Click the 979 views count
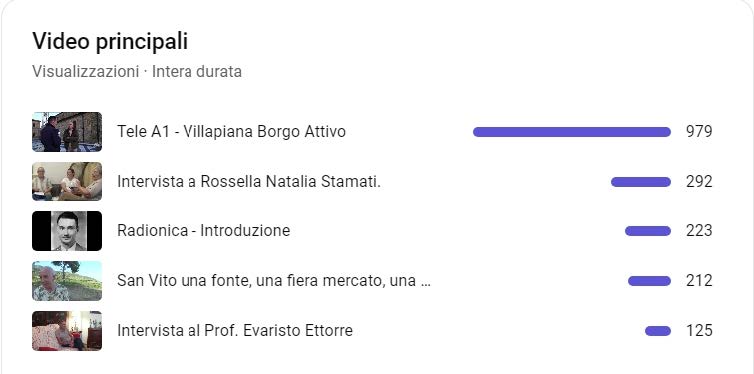 pyautogui.click(x=699, y=132)
